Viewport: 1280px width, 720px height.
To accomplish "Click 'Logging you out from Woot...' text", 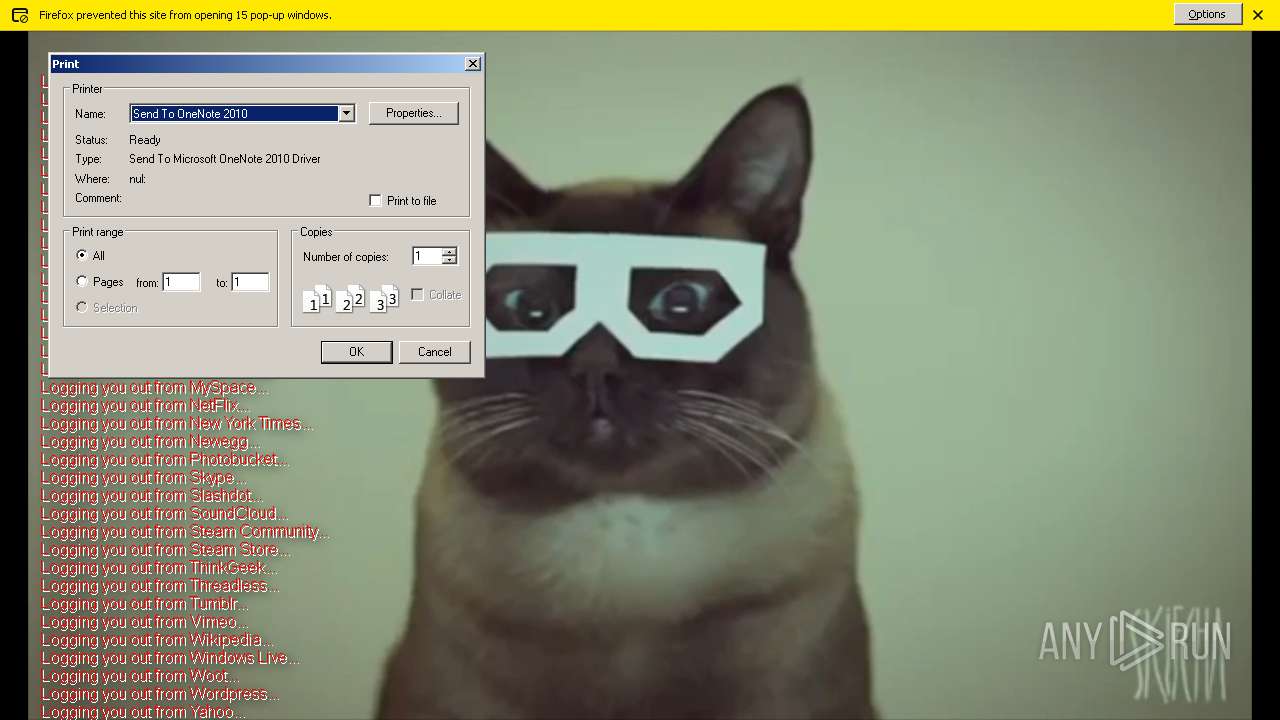I will coord(139,676).
